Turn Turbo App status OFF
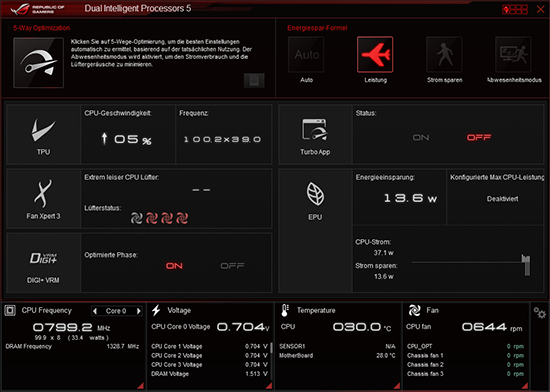 click(x=479, y=137)
